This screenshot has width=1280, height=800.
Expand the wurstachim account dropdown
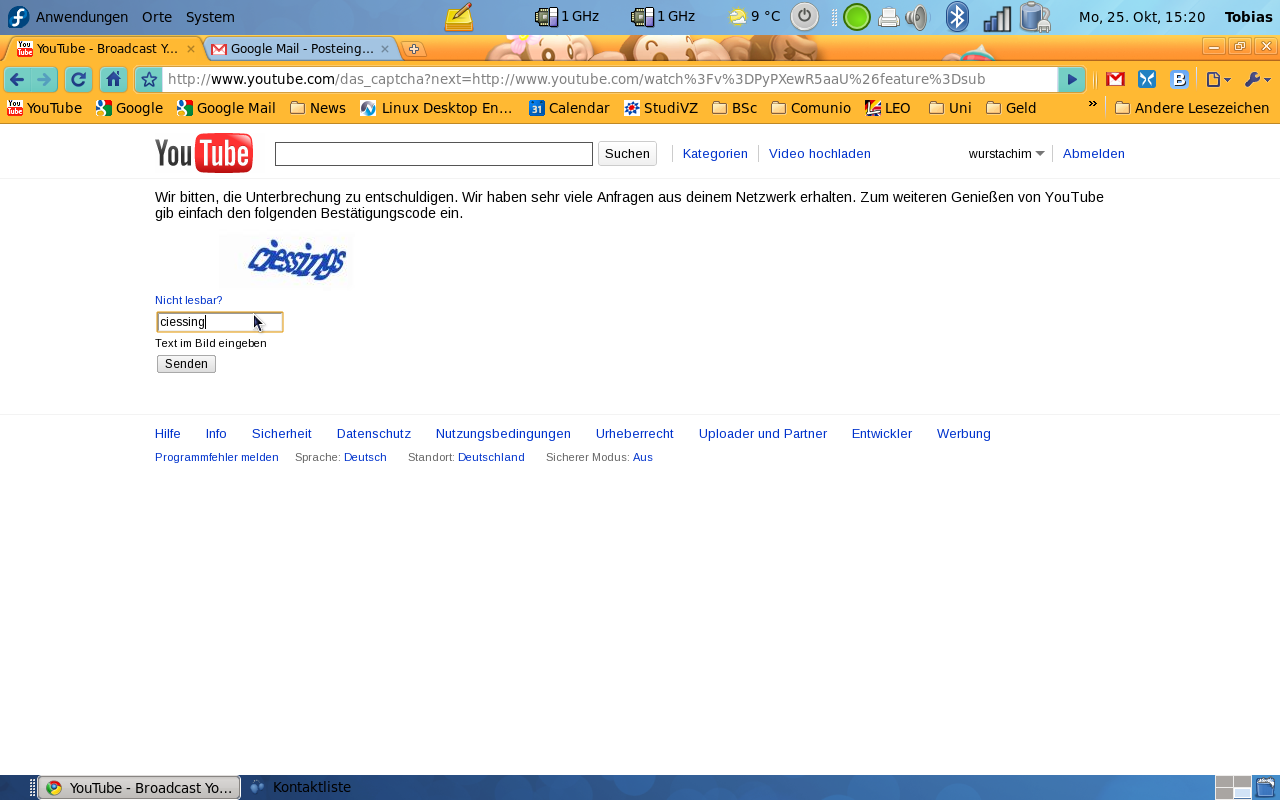click(1006, 154)
